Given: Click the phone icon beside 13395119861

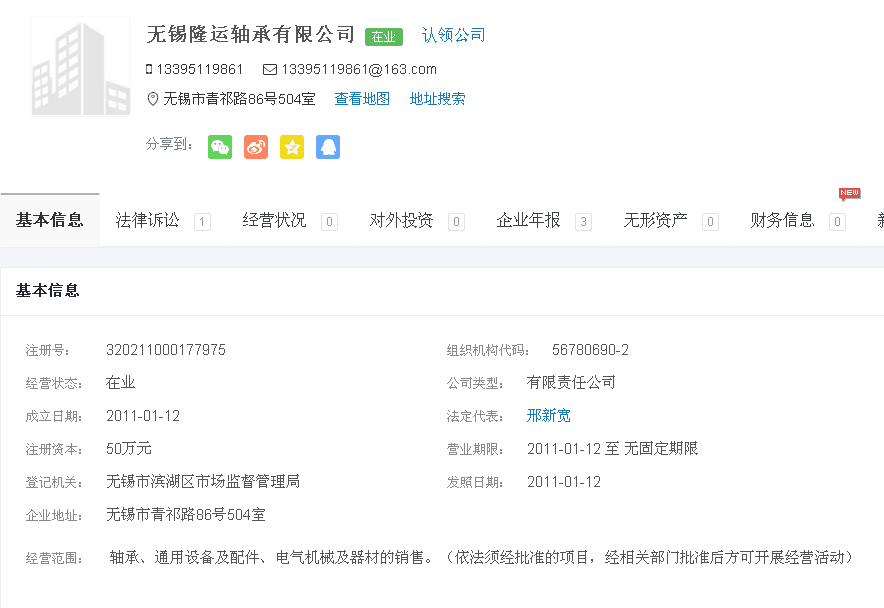Looking at the screenshot, I should [x=149, y=70].
